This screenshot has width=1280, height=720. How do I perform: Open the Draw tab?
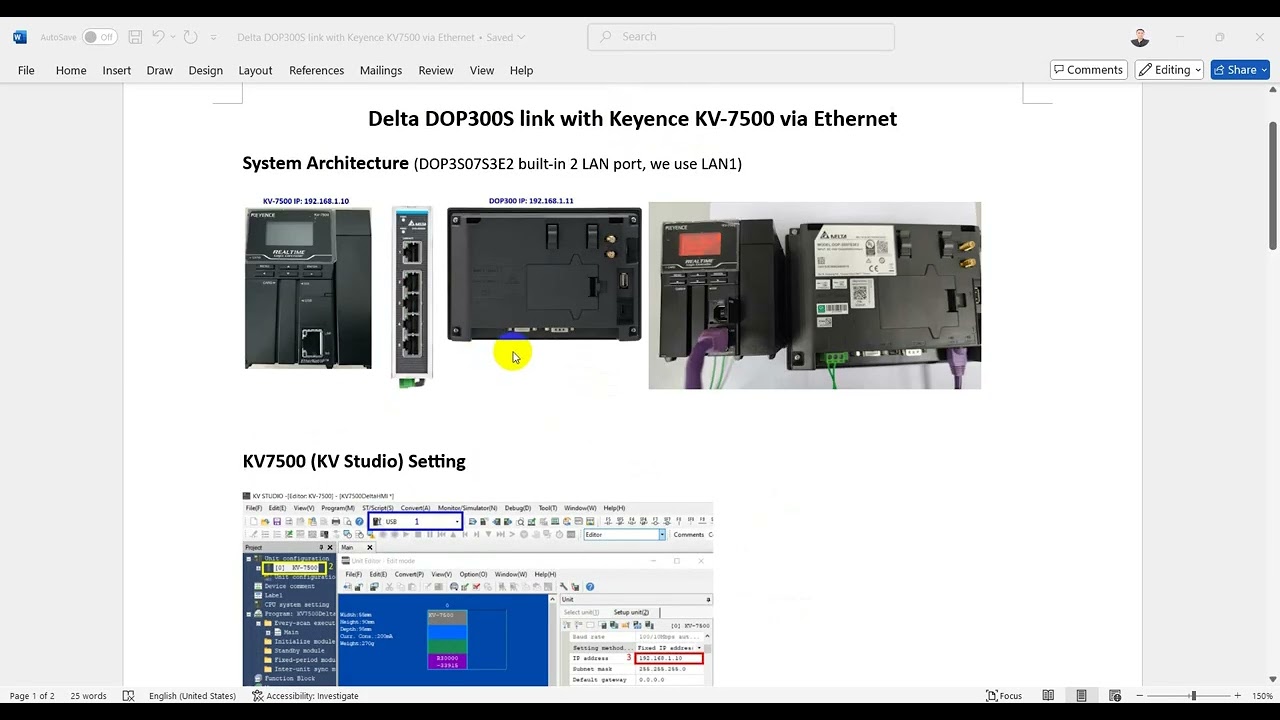[x=159, y=70]
